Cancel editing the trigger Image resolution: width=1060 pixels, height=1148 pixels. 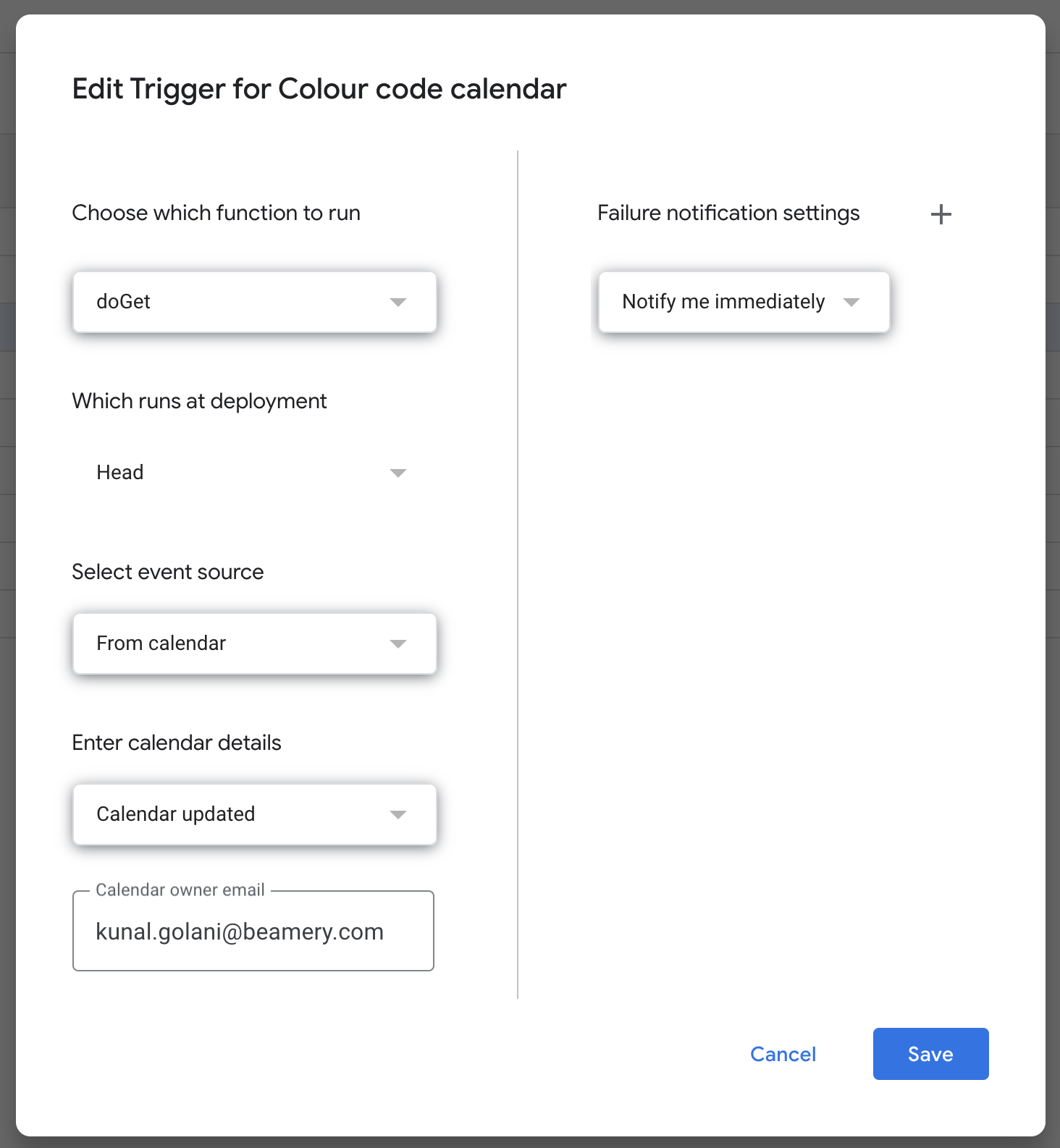[783, 1054]
